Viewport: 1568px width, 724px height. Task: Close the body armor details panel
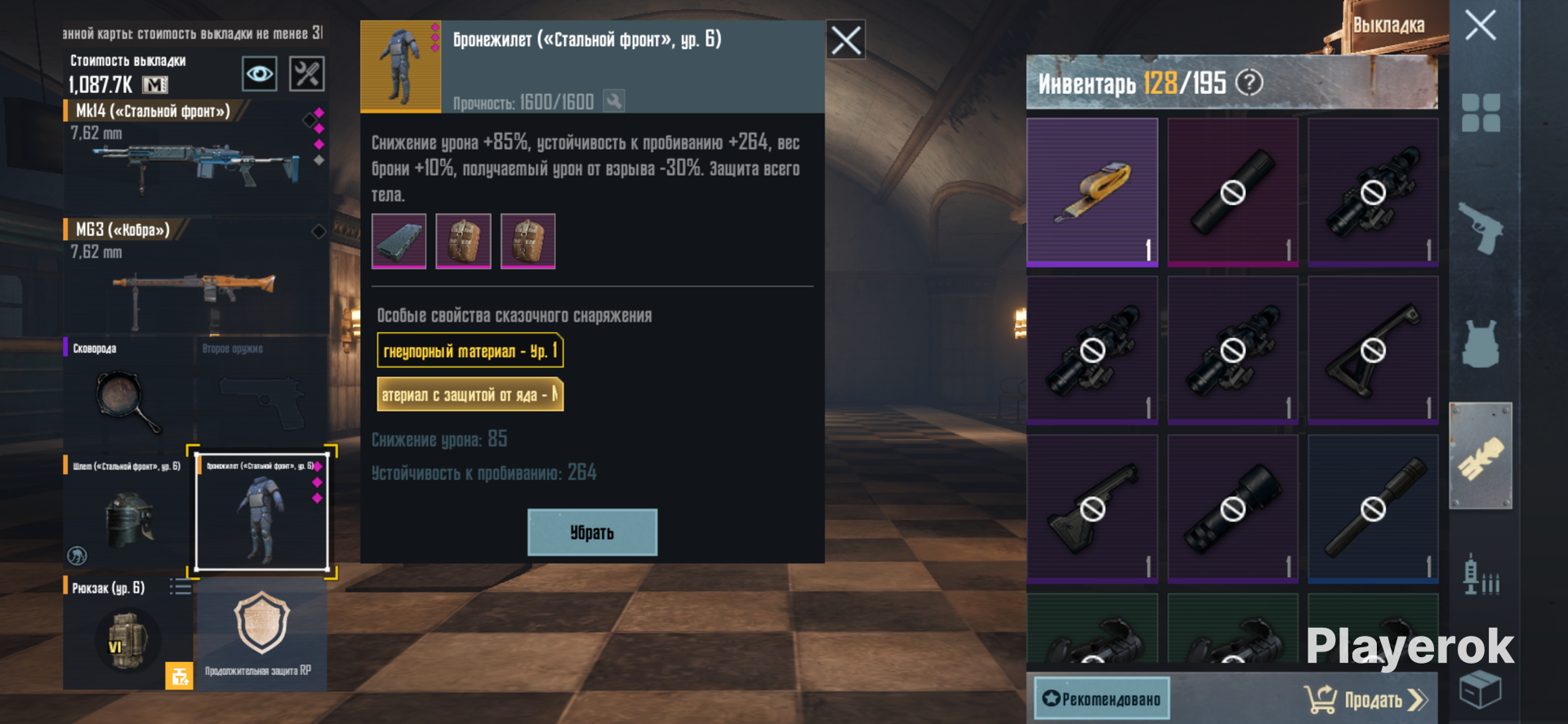pyautogui.click(x=845, y=40)
